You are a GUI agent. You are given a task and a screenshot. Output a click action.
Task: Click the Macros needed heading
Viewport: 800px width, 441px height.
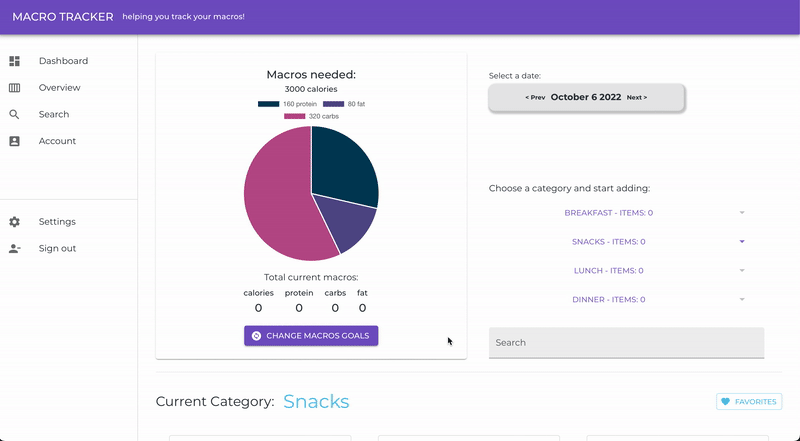(311, 75)
